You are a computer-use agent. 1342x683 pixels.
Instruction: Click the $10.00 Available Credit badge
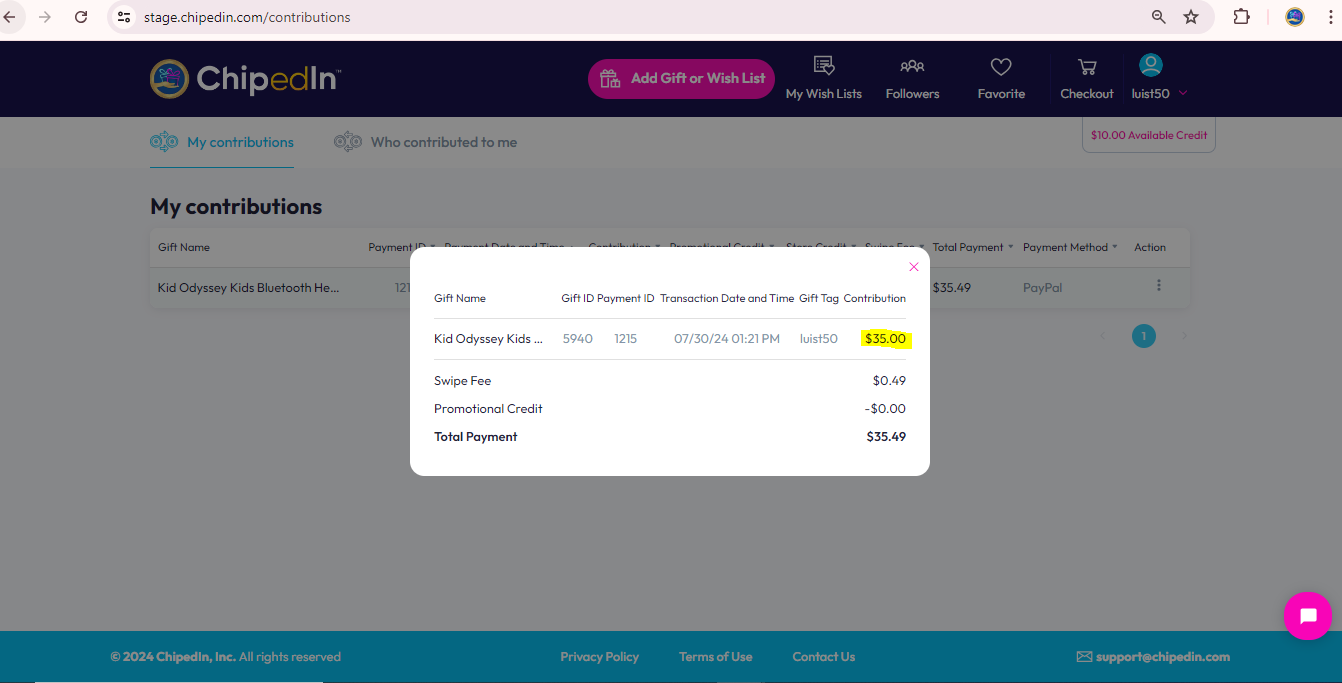(1149, 135)
